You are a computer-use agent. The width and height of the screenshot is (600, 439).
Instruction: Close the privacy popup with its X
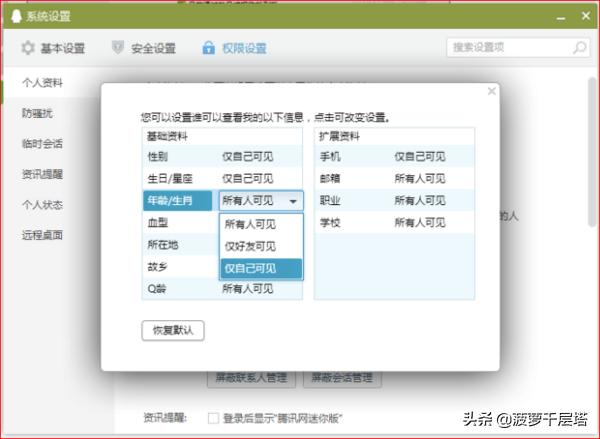(492, 91)
